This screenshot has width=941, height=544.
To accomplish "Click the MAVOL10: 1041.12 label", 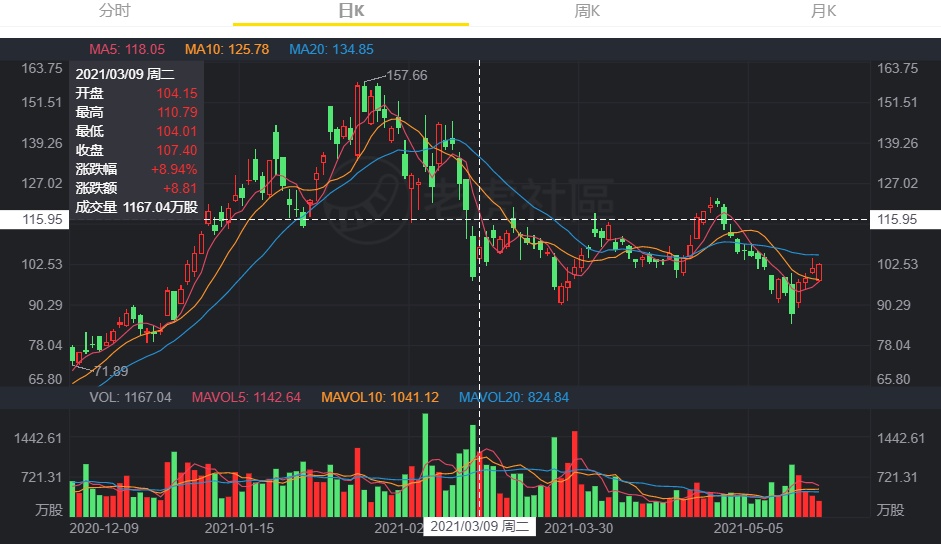I will pos(380,397).
